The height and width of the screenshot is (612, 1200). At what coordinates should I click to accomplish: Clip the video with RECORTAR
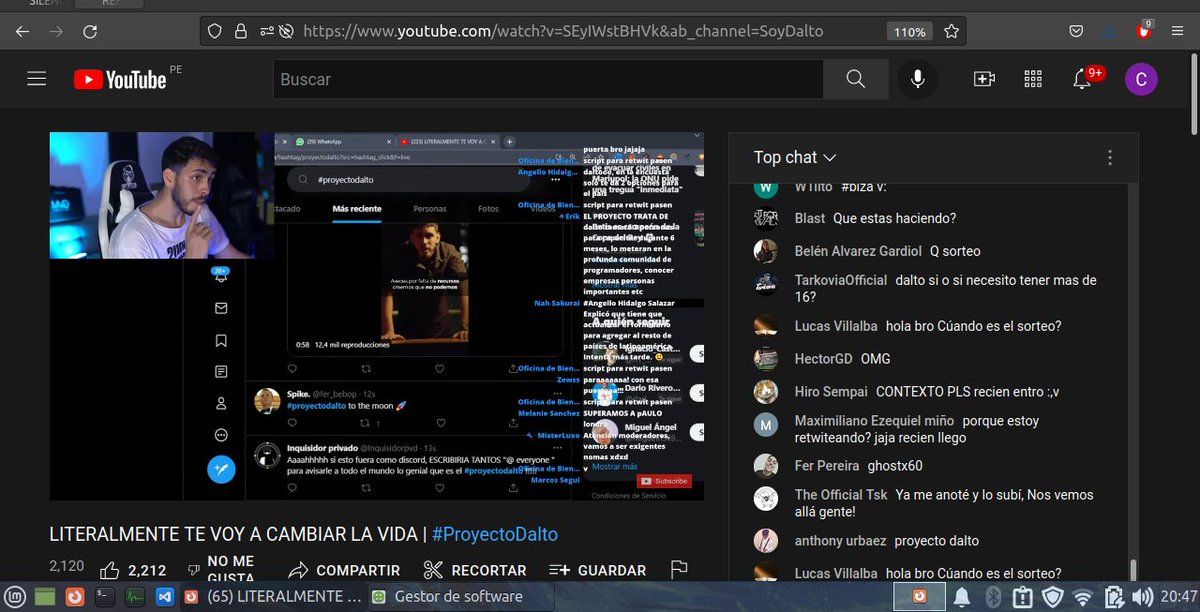(475, 570)
